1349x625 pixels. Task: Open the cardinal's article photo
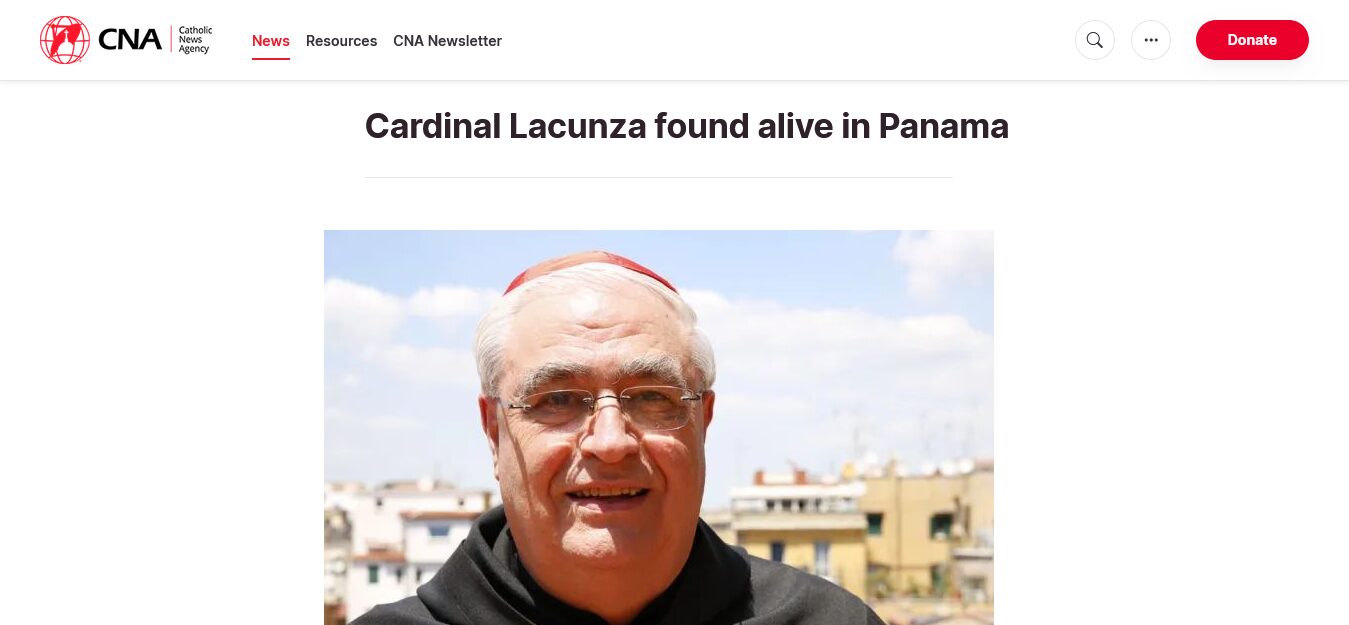(x=659, y=427)
